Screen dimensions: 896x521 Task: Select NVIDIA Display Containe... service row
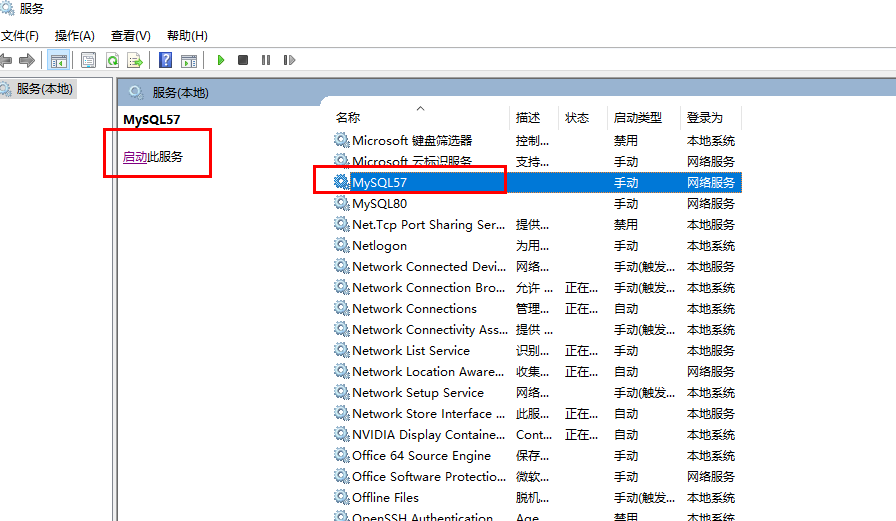pos(537,435)
